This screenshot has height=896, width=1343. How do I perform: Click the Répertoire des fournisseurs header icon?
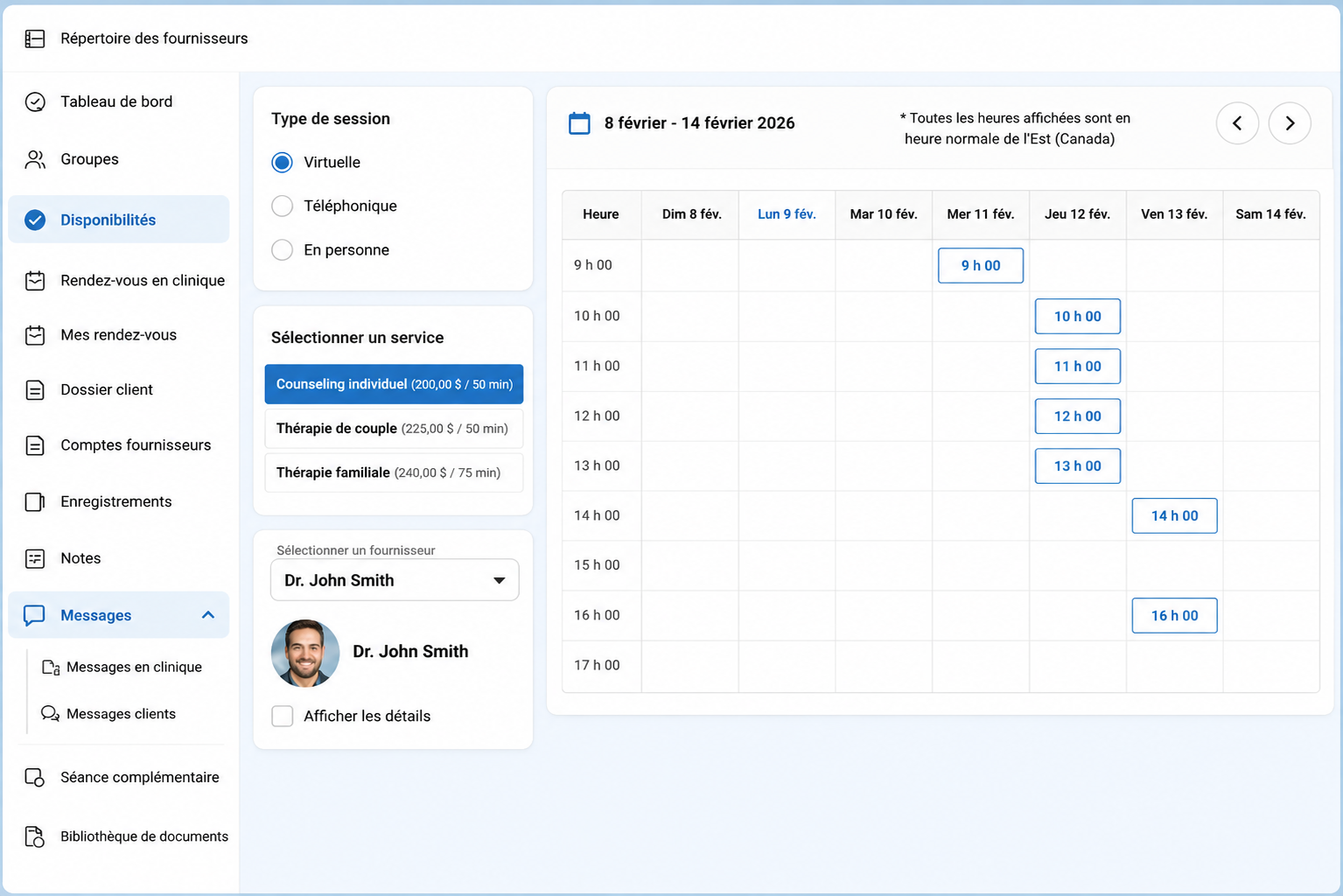pyautogui.click(x=35, y=38)
